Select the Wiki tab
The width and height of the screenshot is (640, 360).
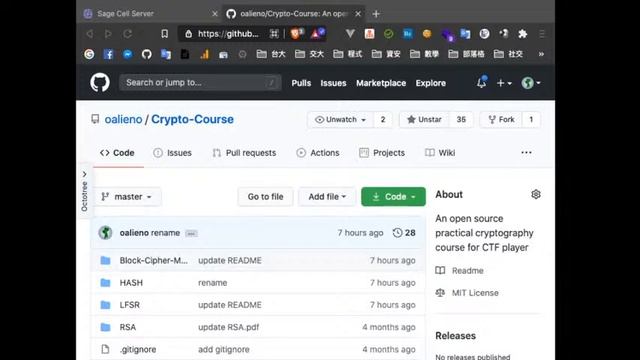pyautogui.click(x=440, y=153)
